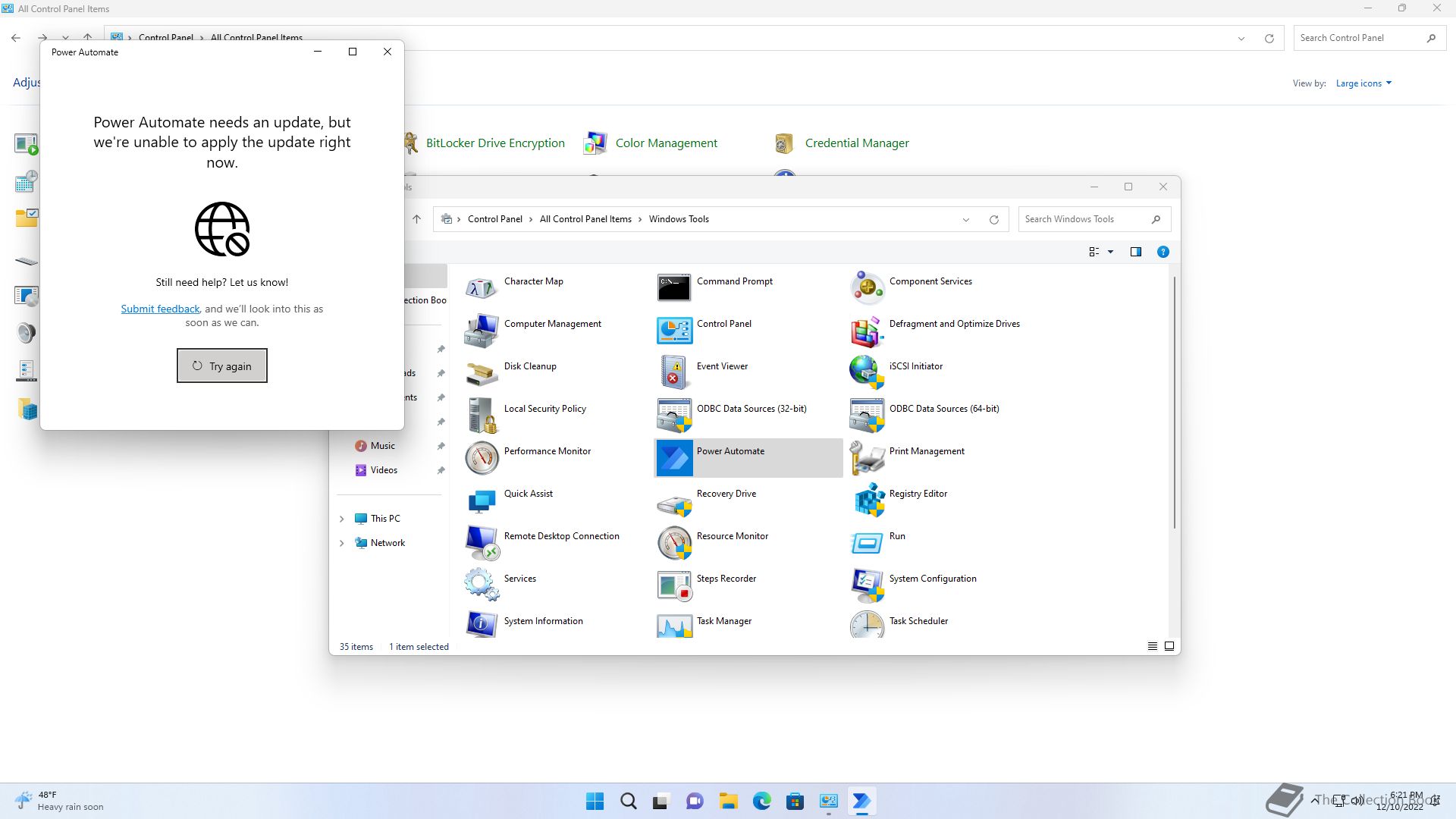Go back in Control Panel window
This screenshot has width=1456, height=819.
[16, 37]
